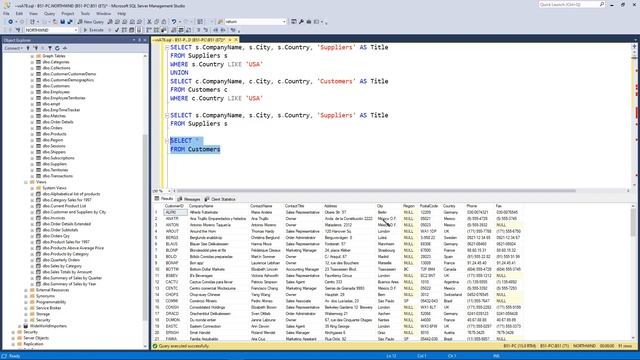
Task: Select the Service Broker folder
Action: [48, 308]
